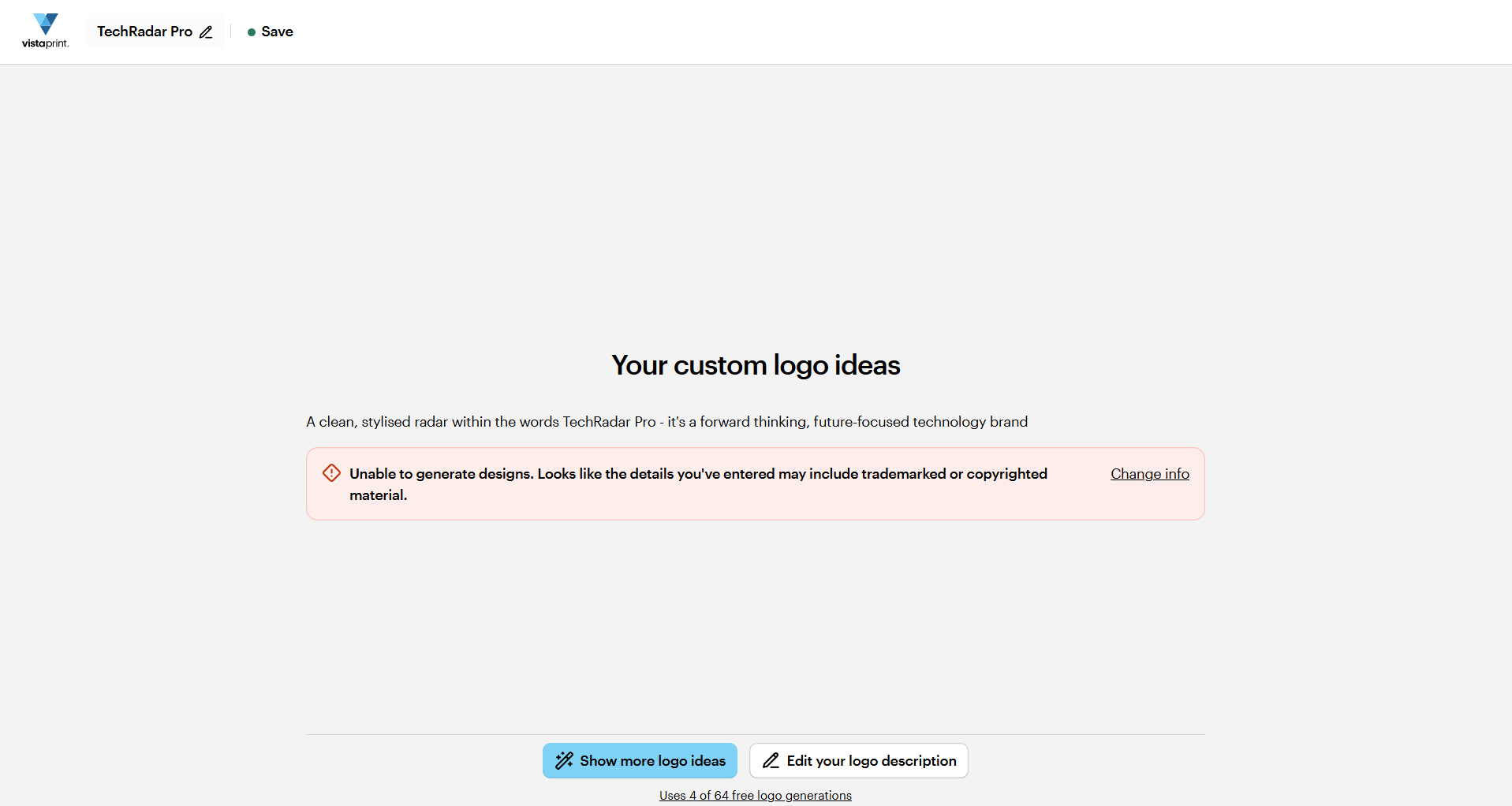Click the Vistaprint triangle logo icon
Image resolution: width=1512 pixels, height=806 pixels.
pyautogui.click(x=46, y=24)
